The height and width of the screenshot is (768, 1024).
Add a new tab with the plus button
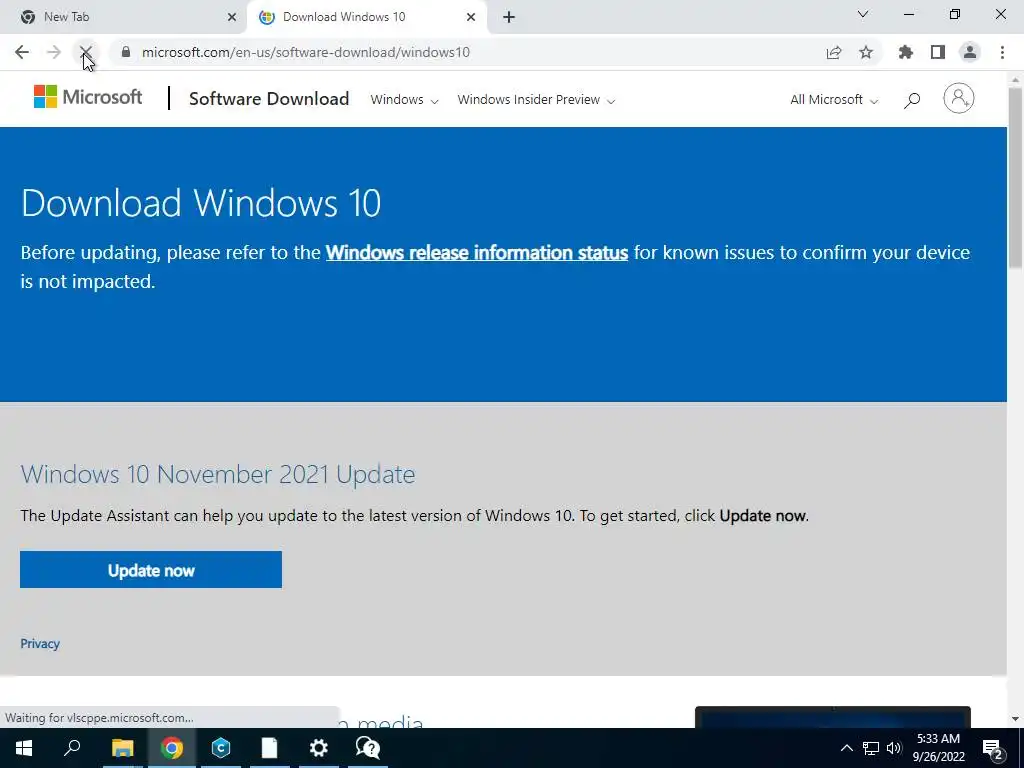(509, 17)
